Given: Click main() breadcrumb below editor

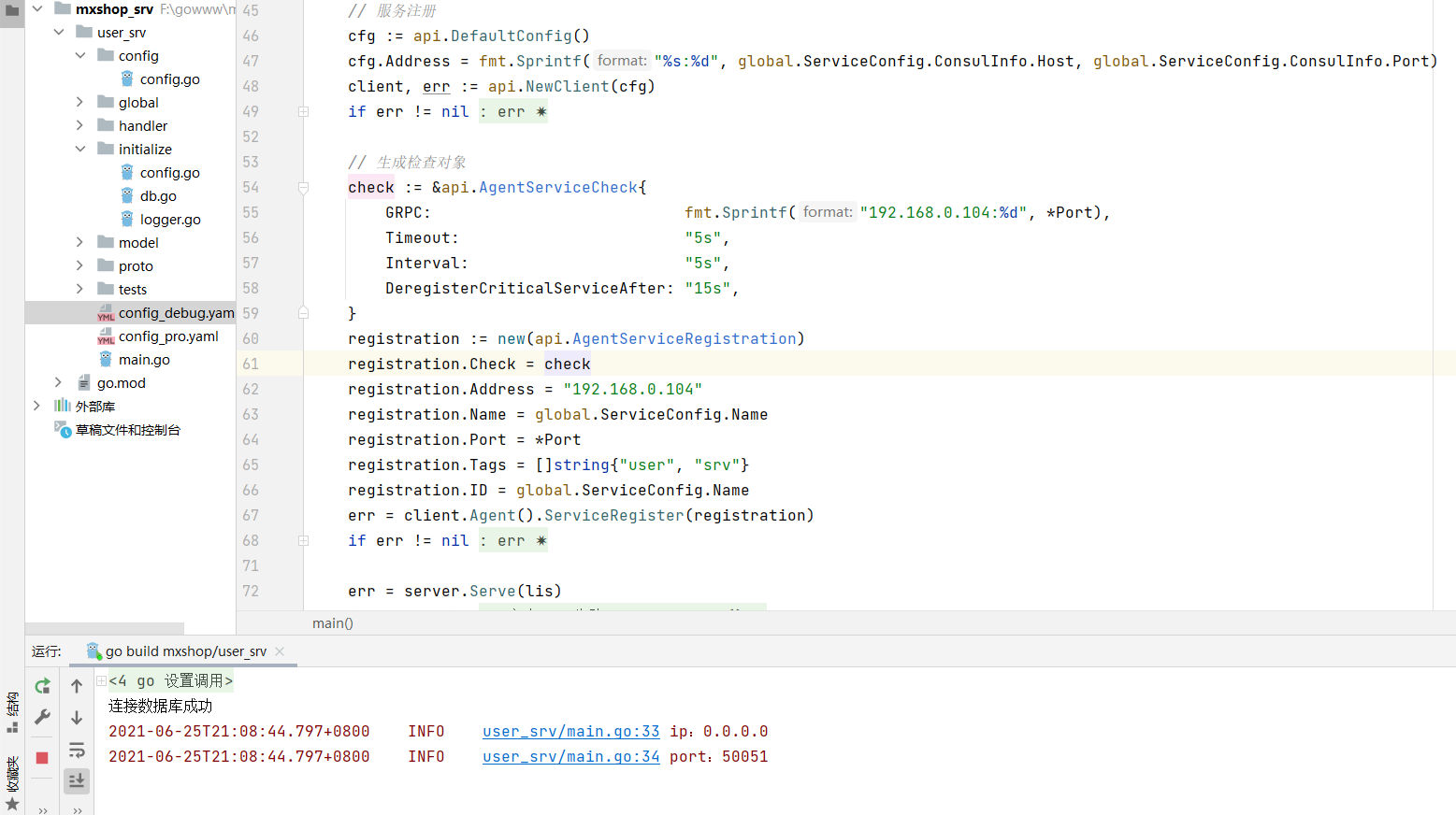Looking at the screenshot, I should tap(333, 623).
